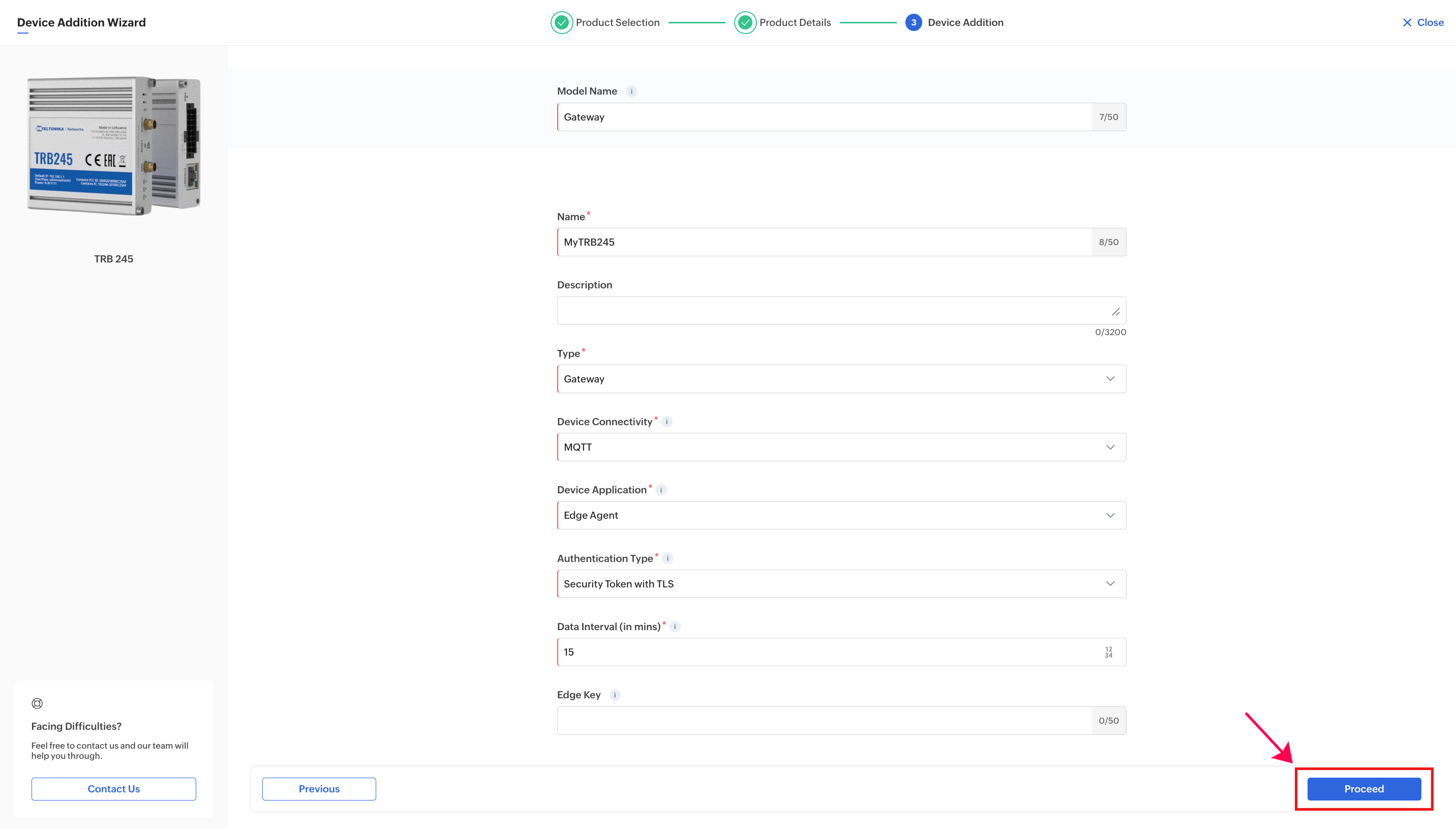The width and height of the screenshot is (1456, 829).
Task: Expand the Device Connectivity MQTT dropdown
Action: click(841, 448)
